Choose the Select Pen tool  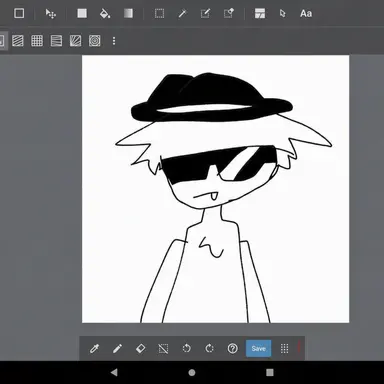[x=205, y=13]
